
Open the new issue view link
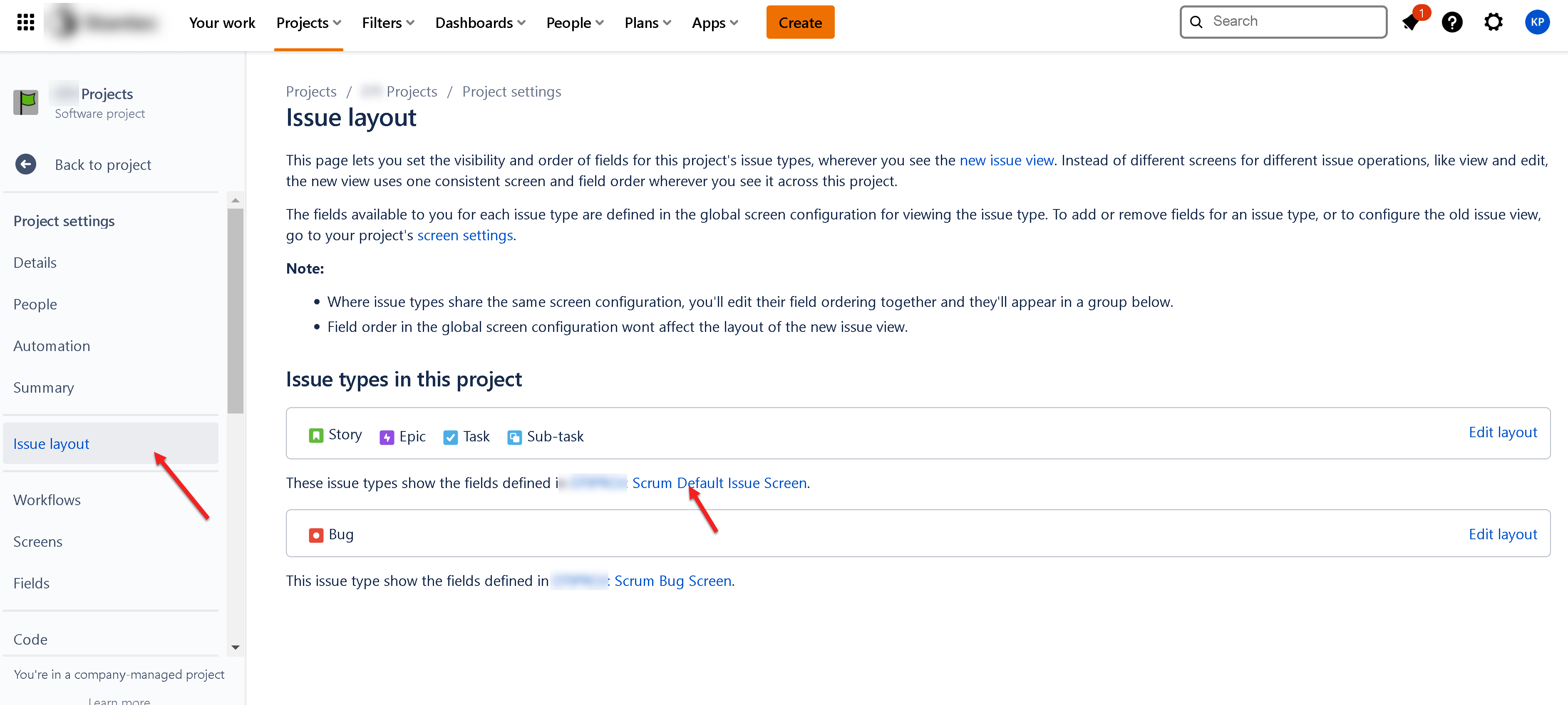pyautogui.click(x=1006, y=160)
